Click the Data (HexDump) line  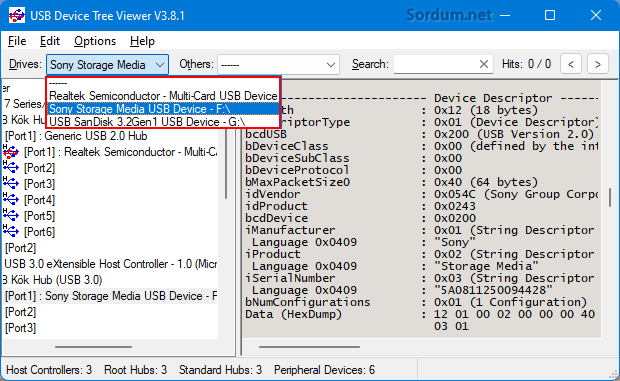pos(420,314)
